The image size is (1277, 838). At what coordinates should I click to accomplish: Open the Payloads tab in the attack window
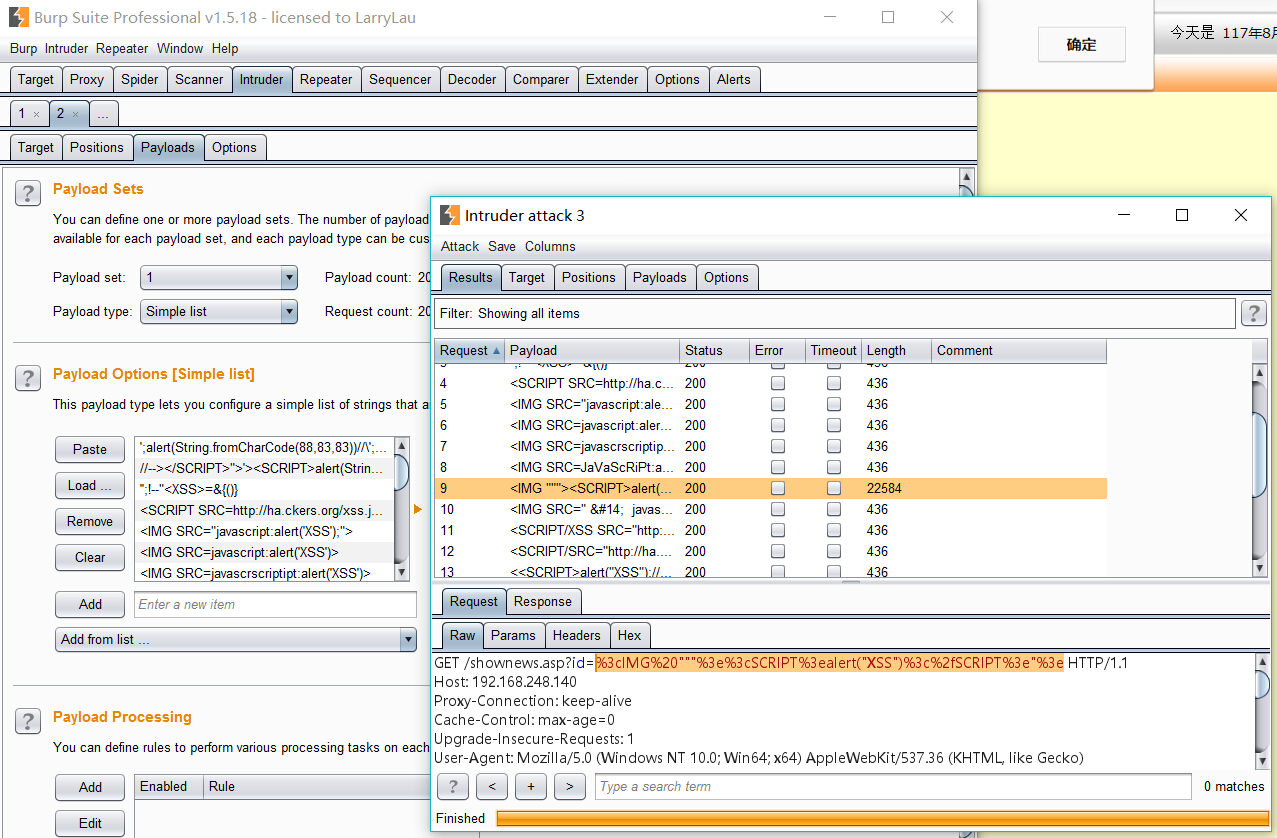659,277
